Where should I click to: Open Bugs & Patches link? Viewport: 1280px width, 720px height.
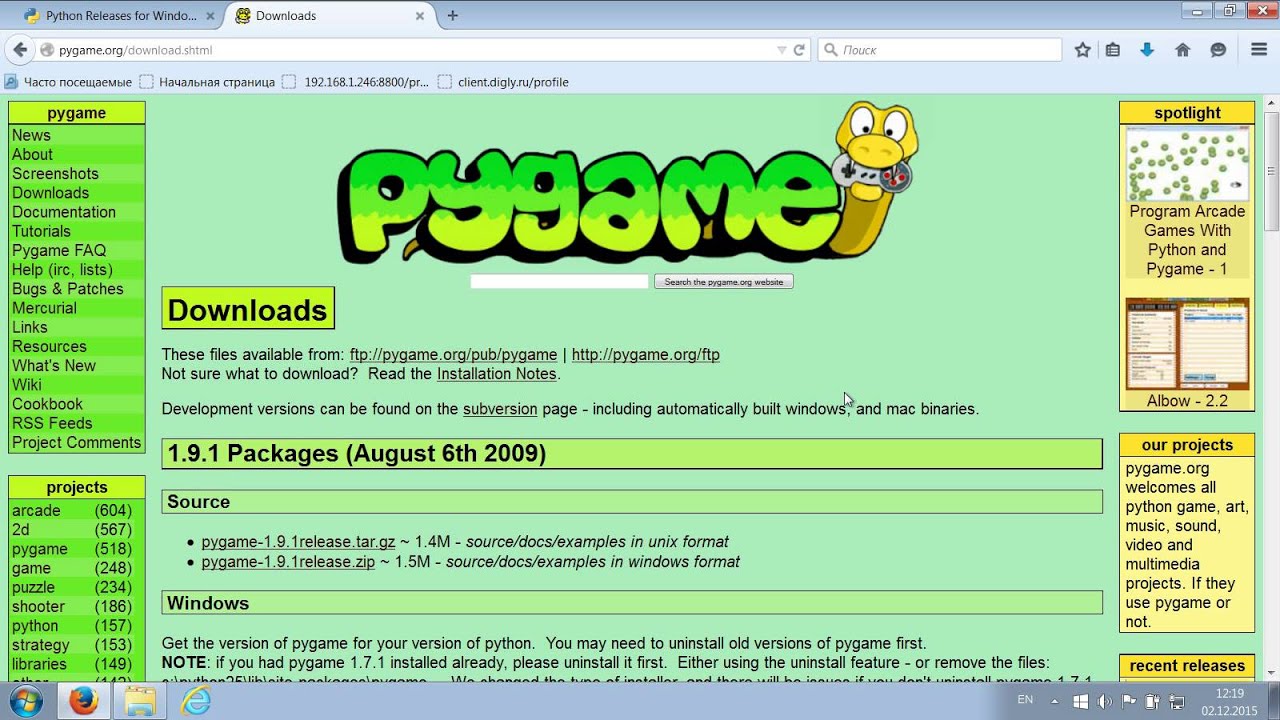(x=68, y=289)
